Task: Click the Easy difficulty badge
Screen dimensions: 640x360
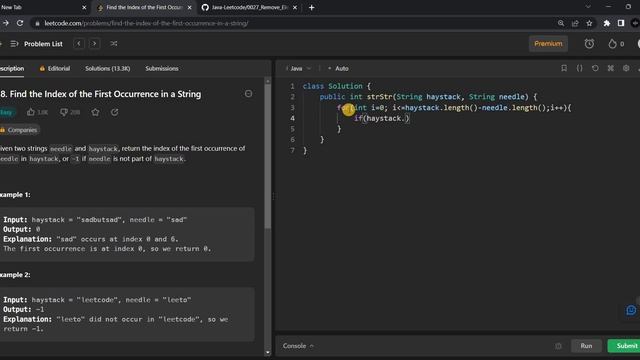Action: (x=7, y=112)
